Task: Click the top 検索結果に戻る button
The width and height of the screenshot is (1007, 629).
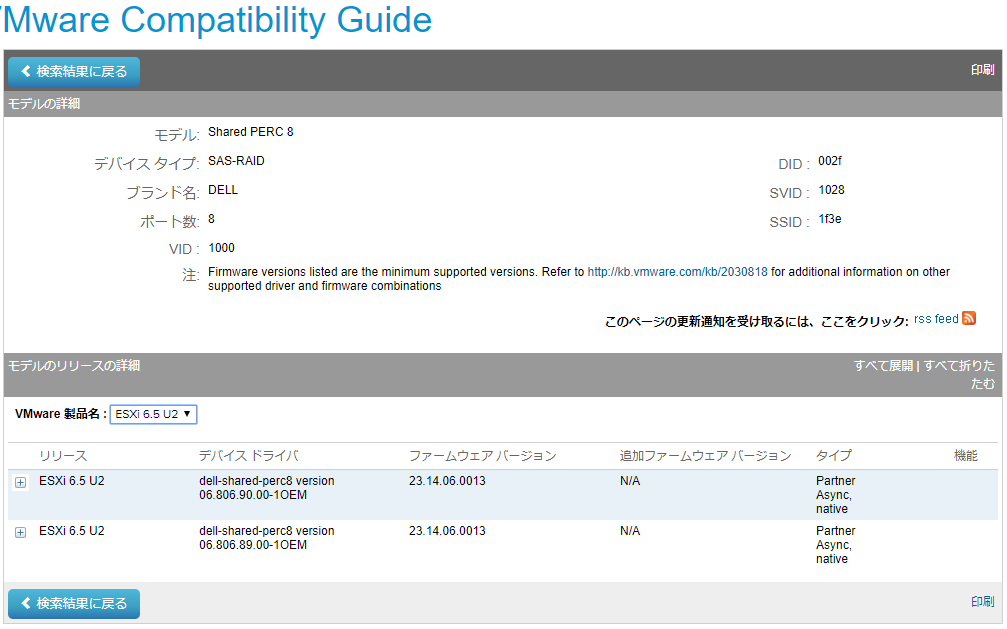Action: (x=74, y=71)
